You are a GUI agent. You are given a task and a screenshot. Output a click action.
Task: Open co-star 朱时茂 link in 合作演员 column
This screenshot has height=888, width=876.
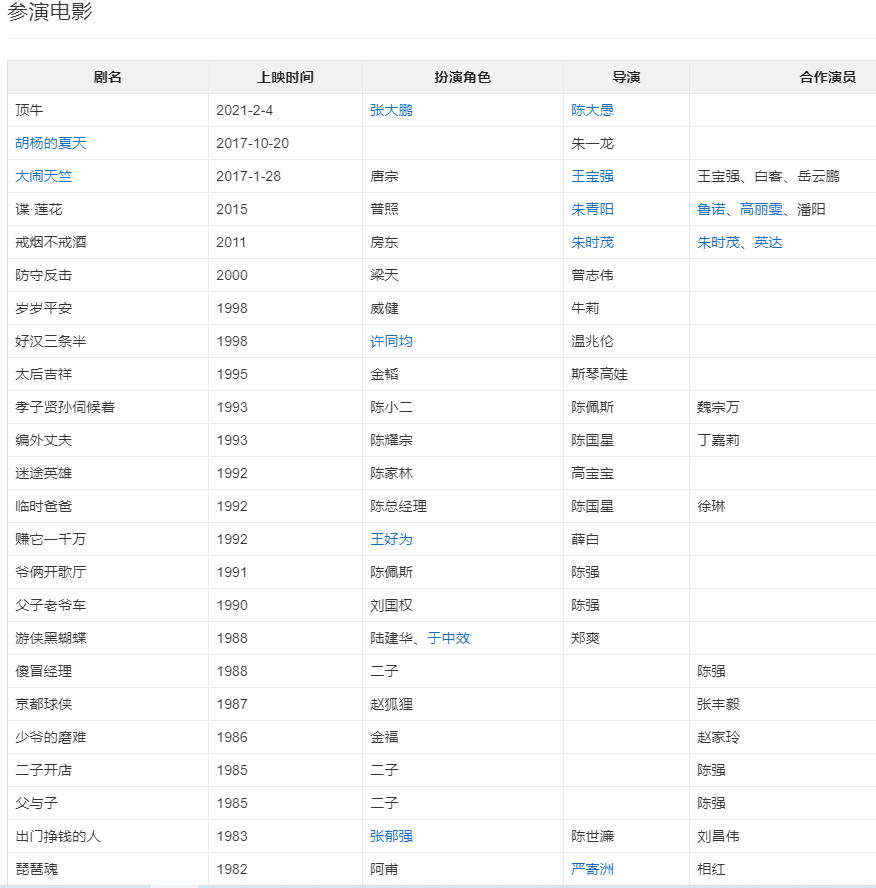[x=719, y=242]
